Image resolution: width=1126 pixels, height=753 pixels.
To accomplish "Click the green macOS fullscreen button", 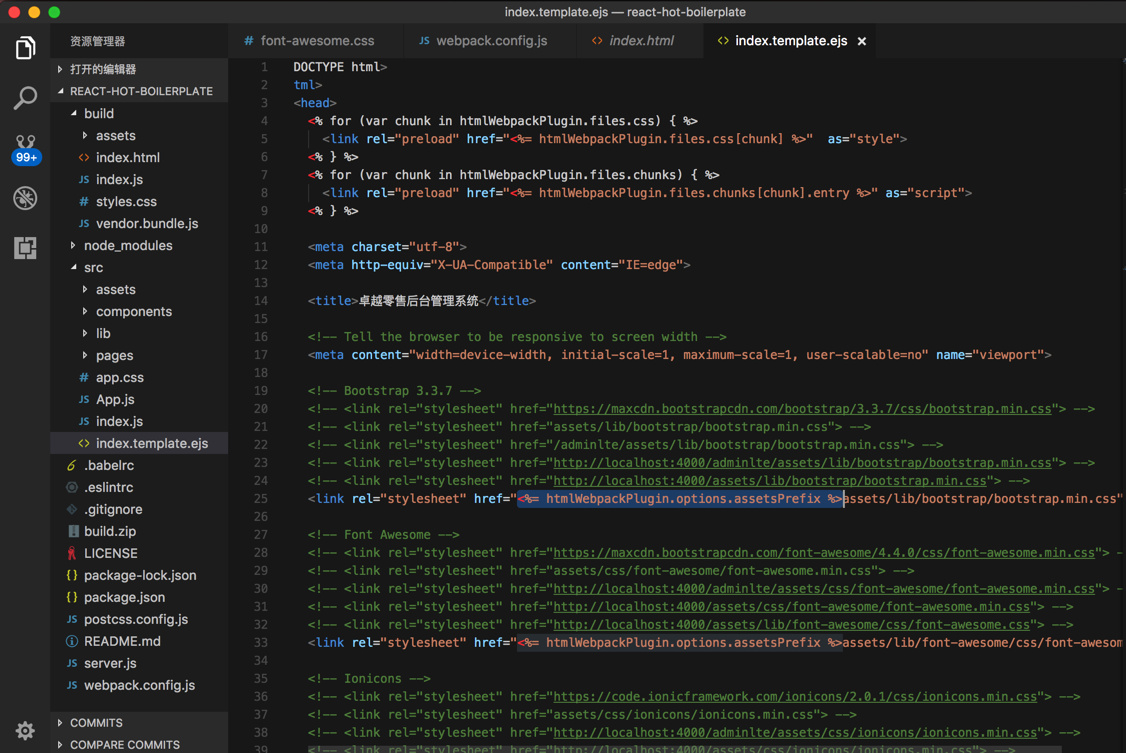I will pos(54,12).
